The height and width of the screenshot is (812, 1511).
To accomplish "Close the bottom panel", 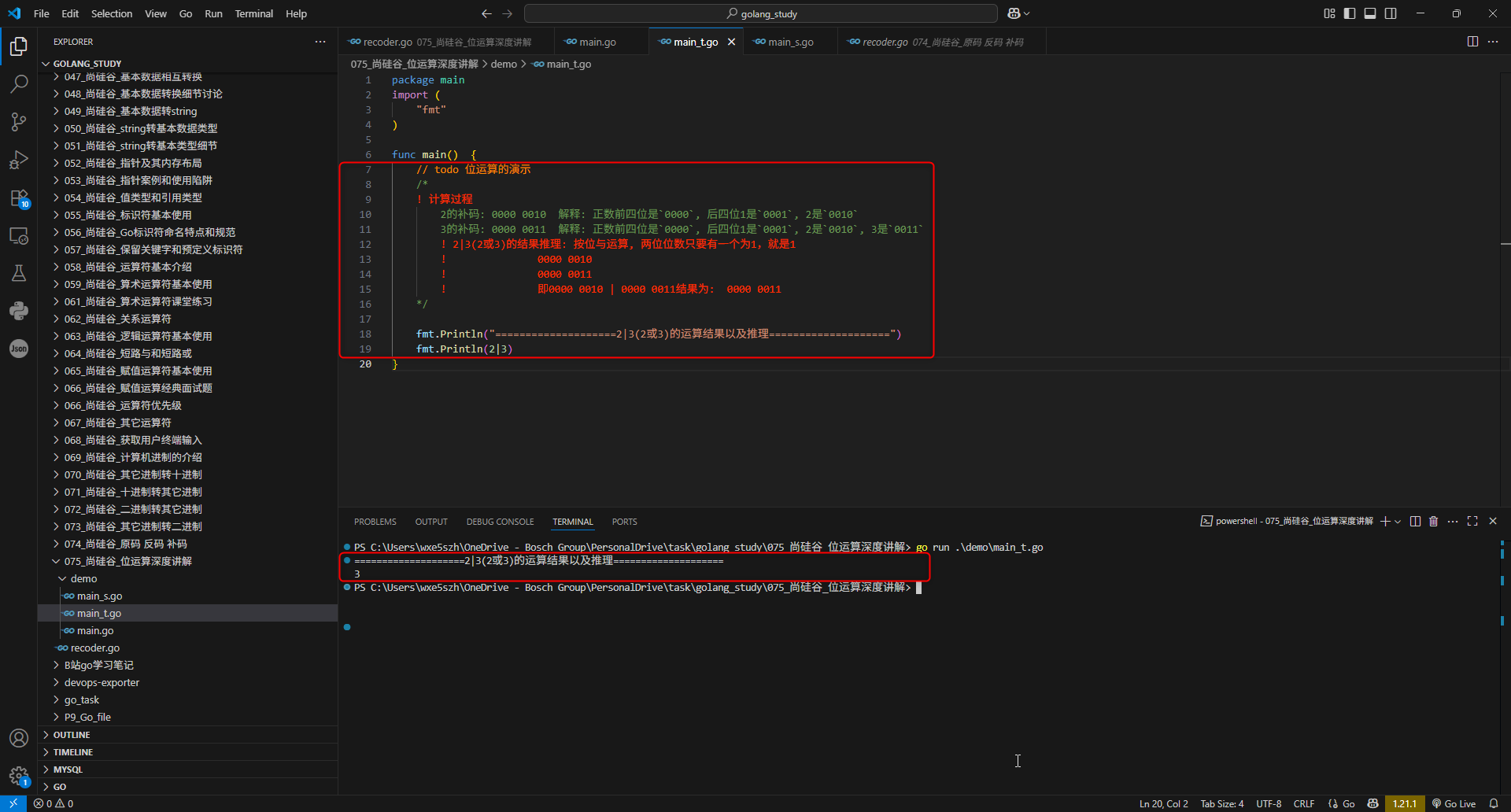I will [x=1493, y=521].
